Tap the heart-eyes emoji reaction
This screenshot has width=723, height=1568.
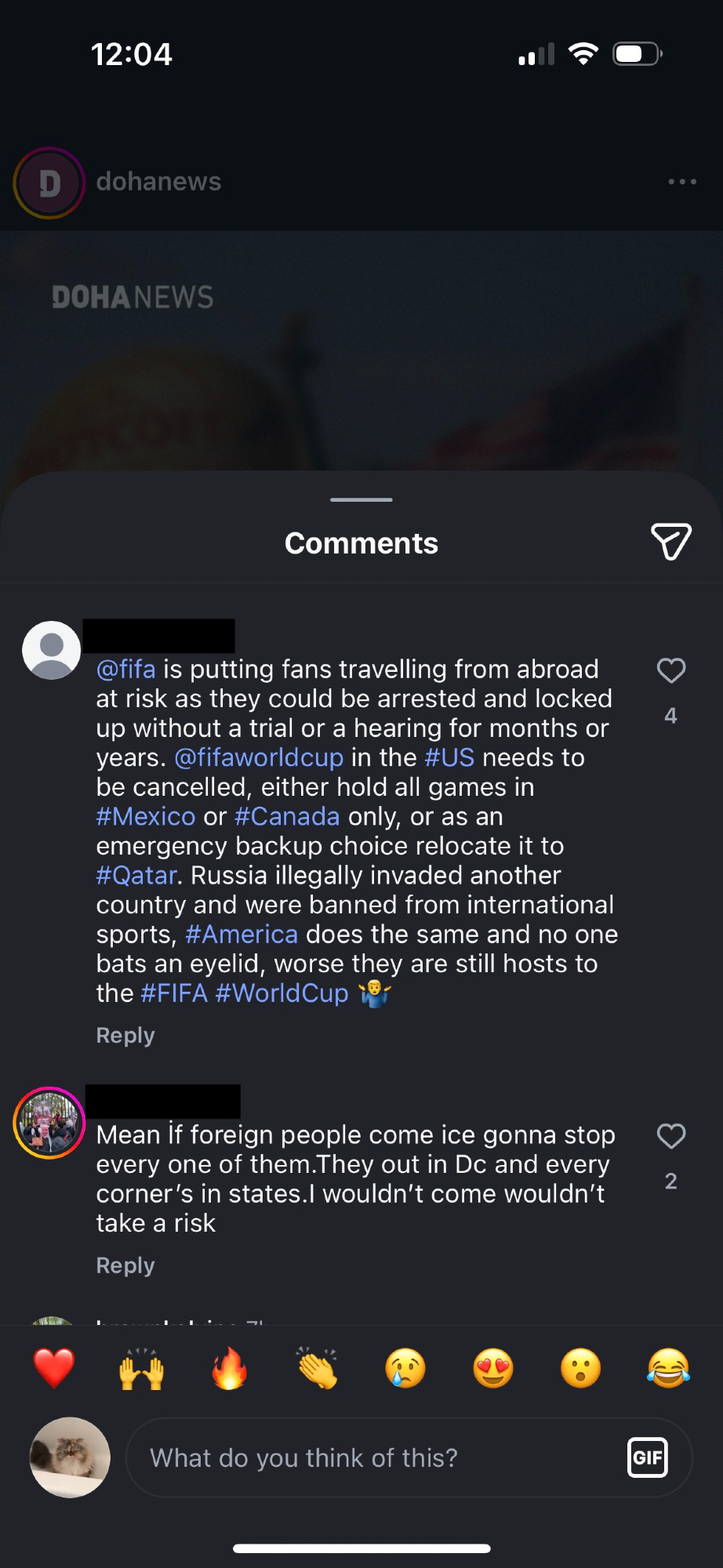pyautogui.click(x=493, y=1369)
